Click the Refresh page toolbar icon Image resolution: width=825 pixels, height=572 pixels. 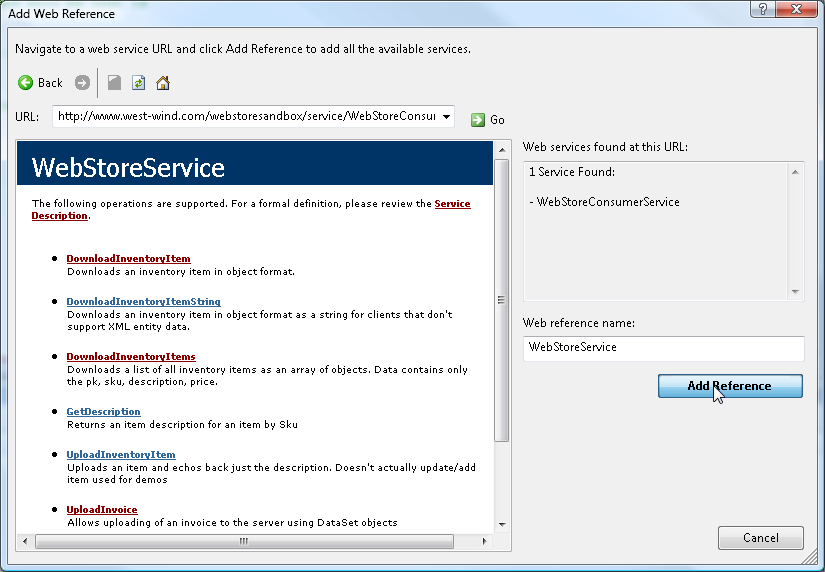tap(138, 83)
